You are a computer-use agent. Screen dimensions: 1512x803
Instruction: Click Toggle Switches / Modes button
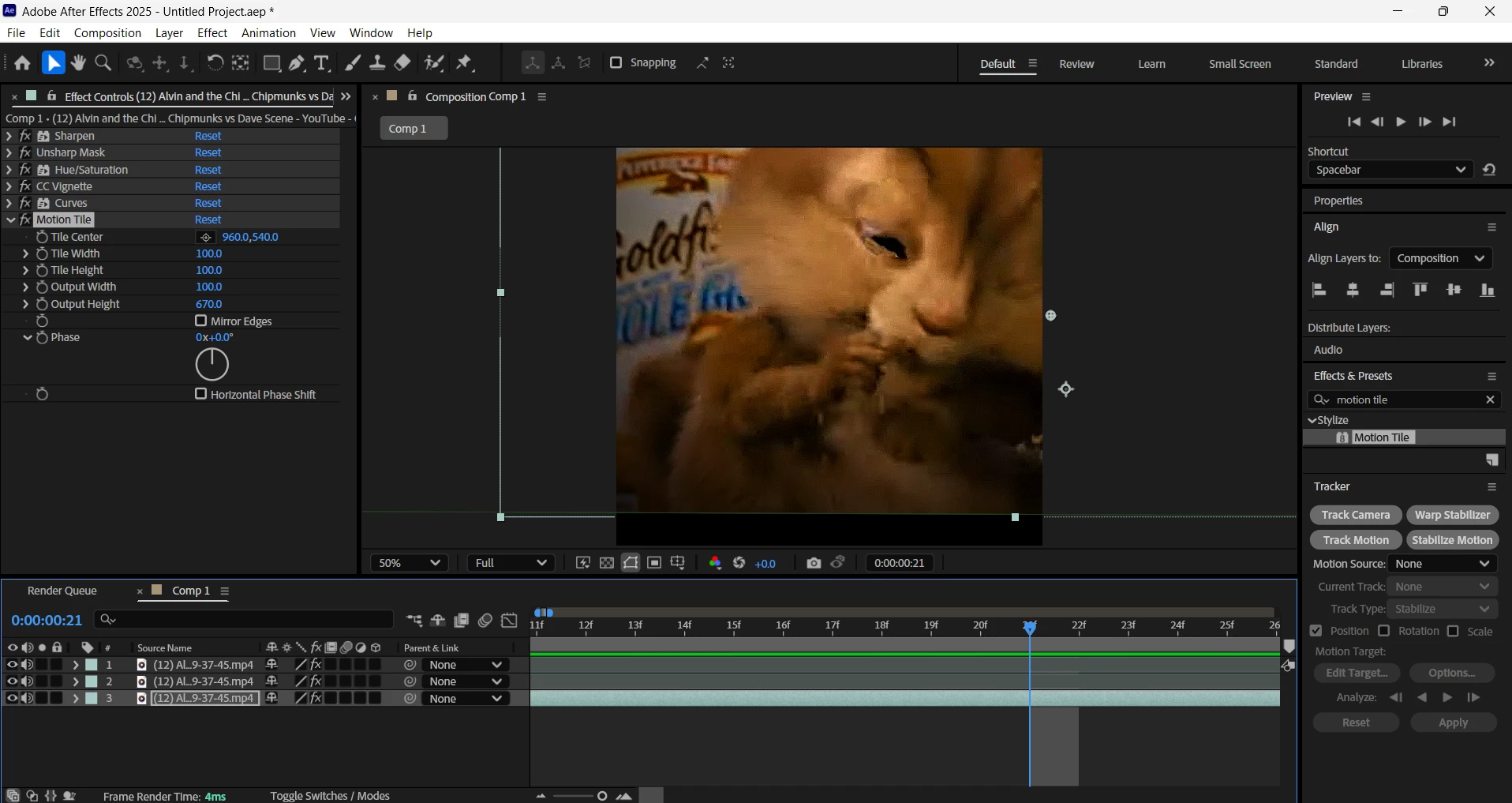point(330,796)
